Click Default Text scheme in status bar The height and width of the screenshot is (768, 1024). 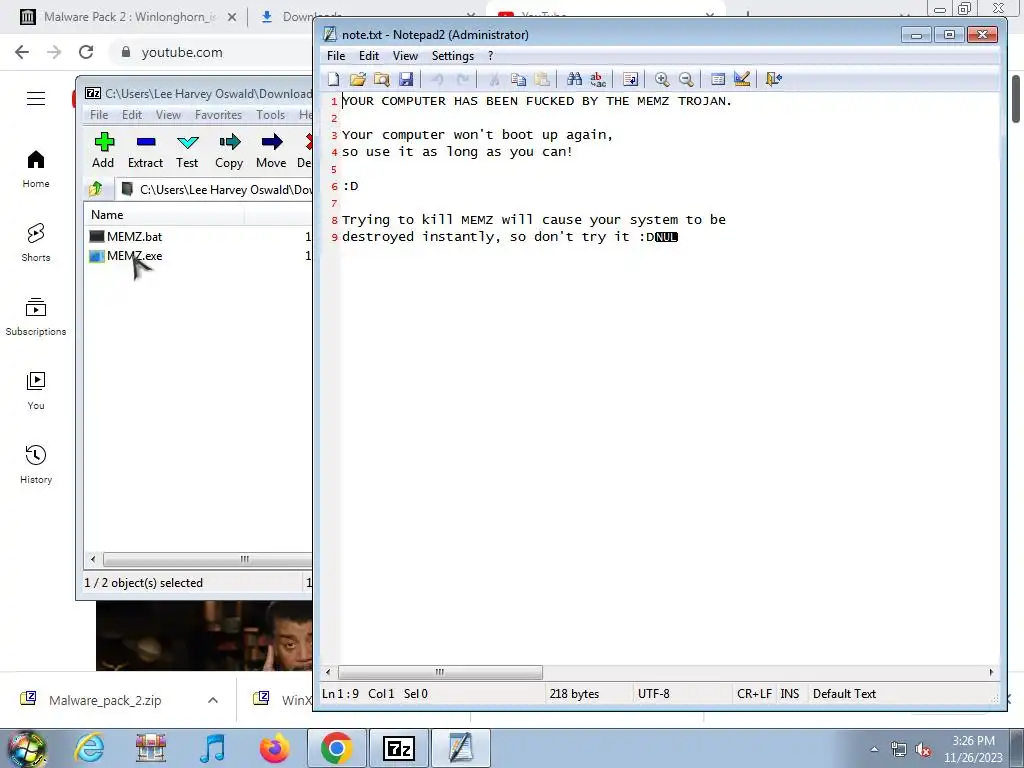click(844, 694)
